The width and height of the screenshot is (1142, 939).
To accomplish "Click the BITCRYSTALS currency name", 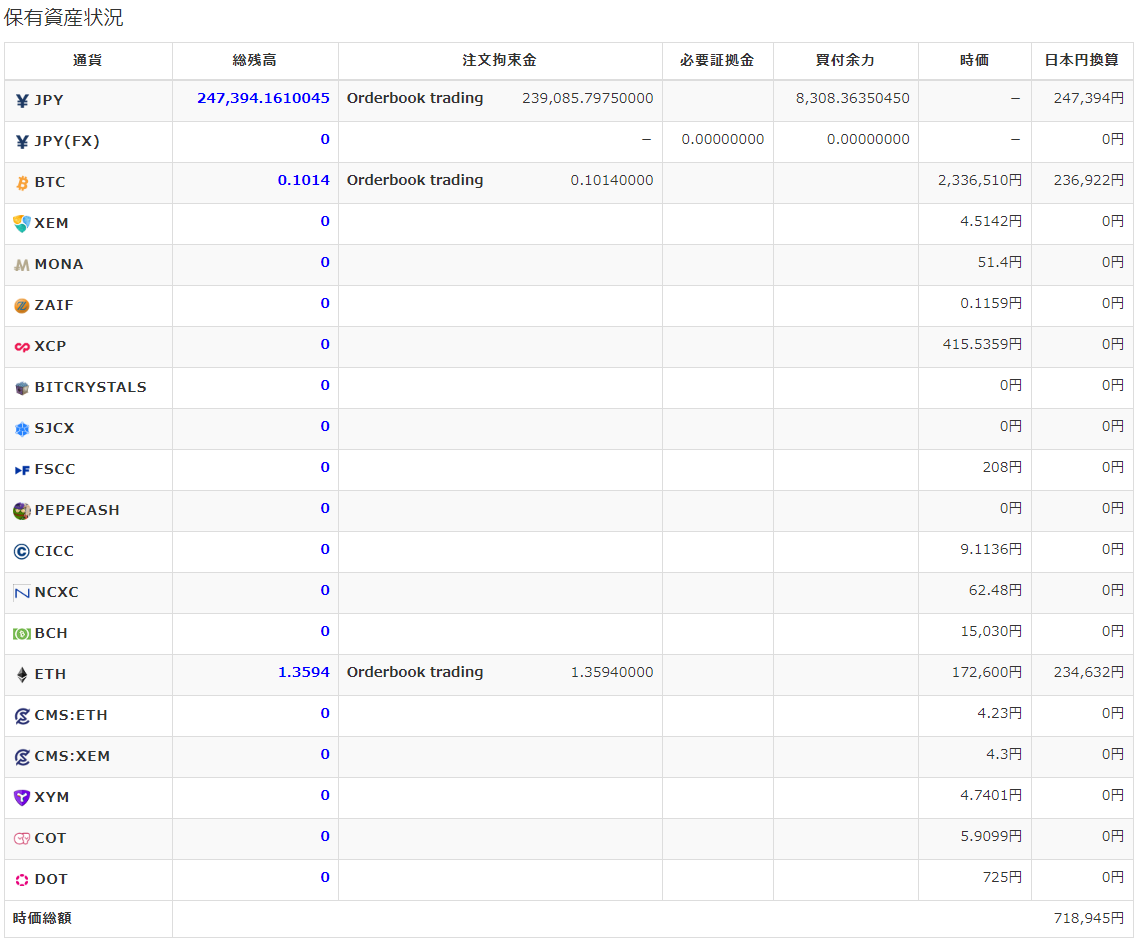I will [x=90, y=388].
